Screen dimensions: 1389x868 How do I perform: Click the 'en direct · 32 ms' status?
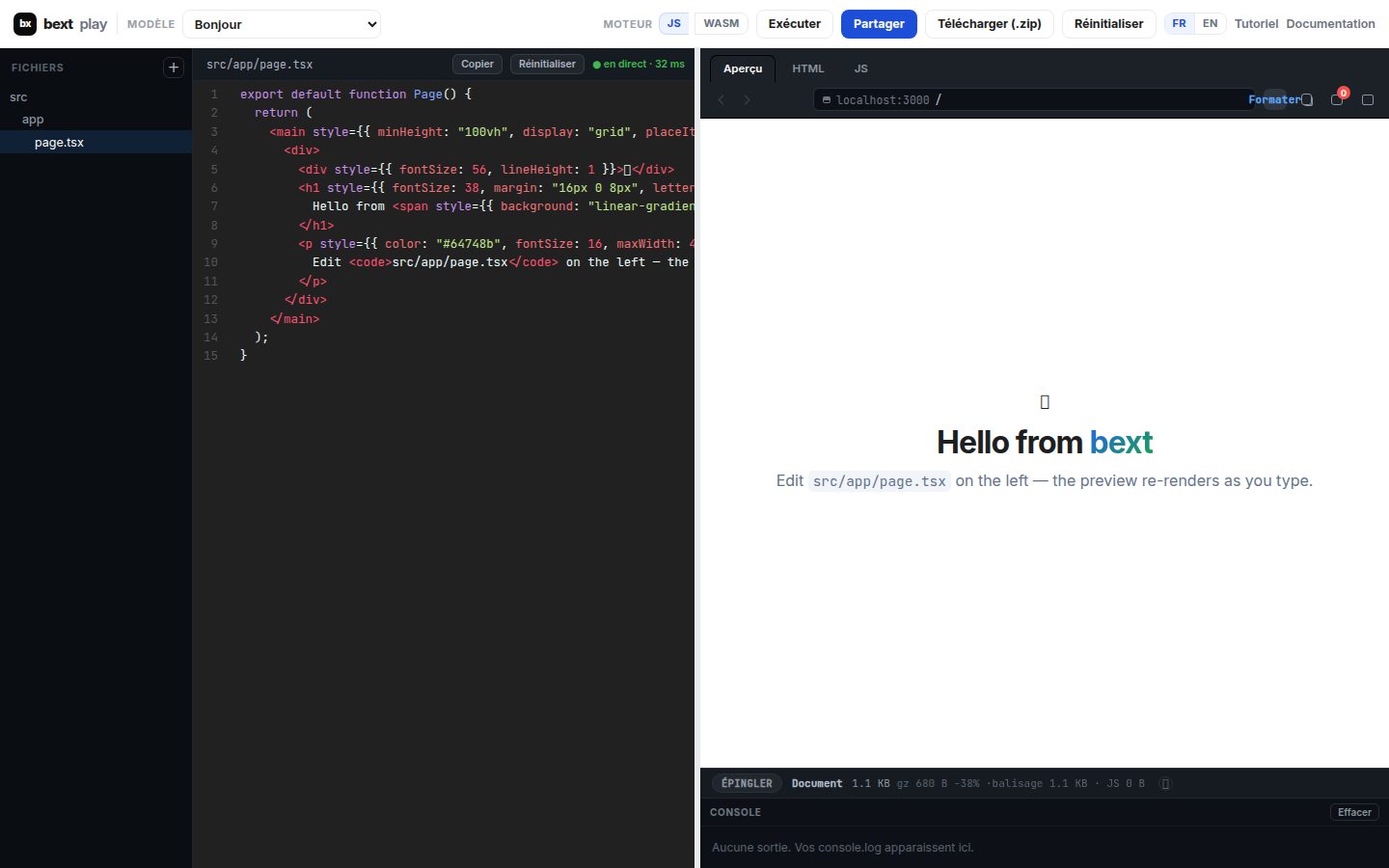[639, 65]
